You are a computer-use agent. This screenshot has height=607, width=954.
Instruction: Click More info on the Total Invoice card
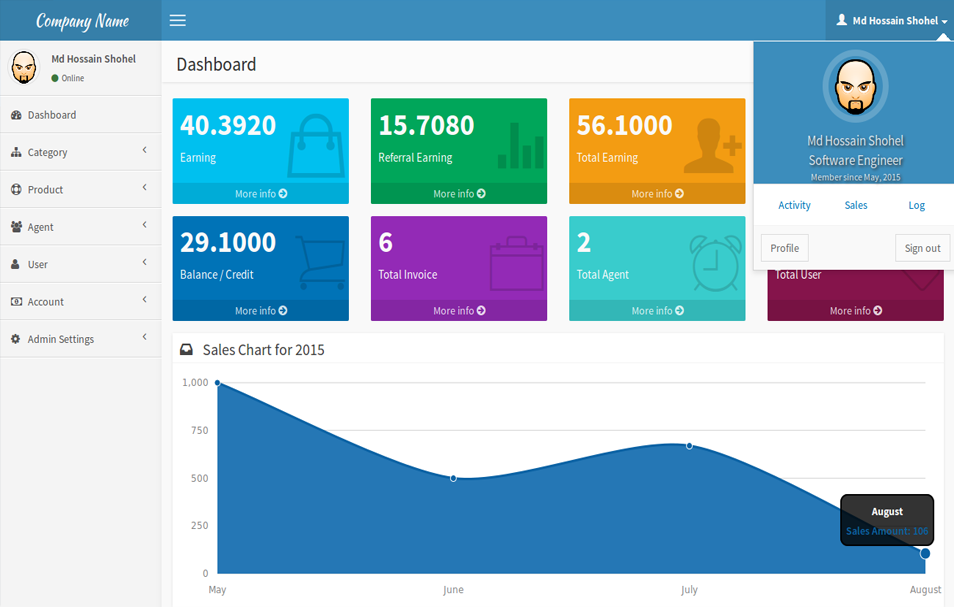pos(459,311)
